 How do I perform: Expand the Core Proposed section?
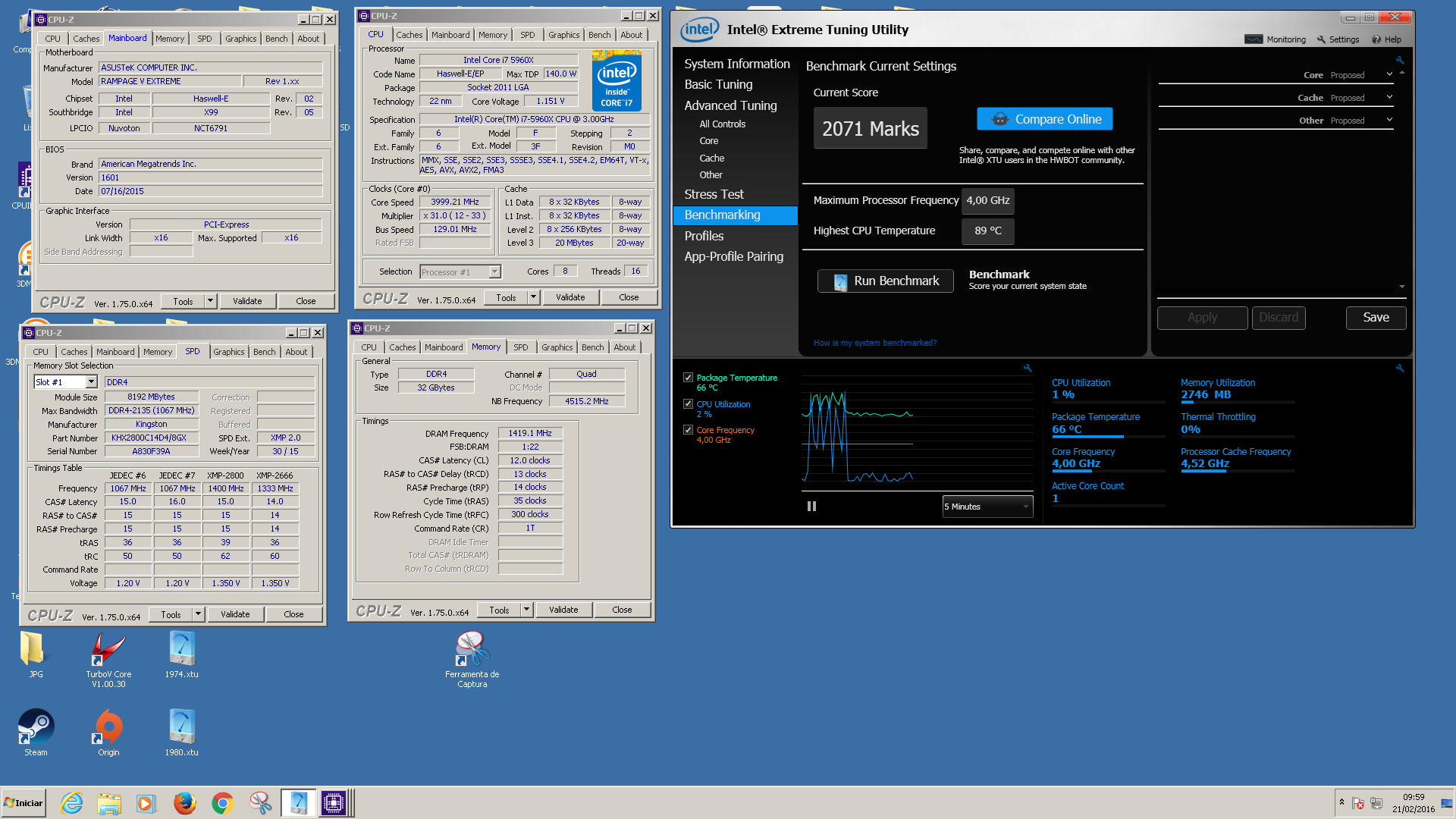[x=1389, y=74]
